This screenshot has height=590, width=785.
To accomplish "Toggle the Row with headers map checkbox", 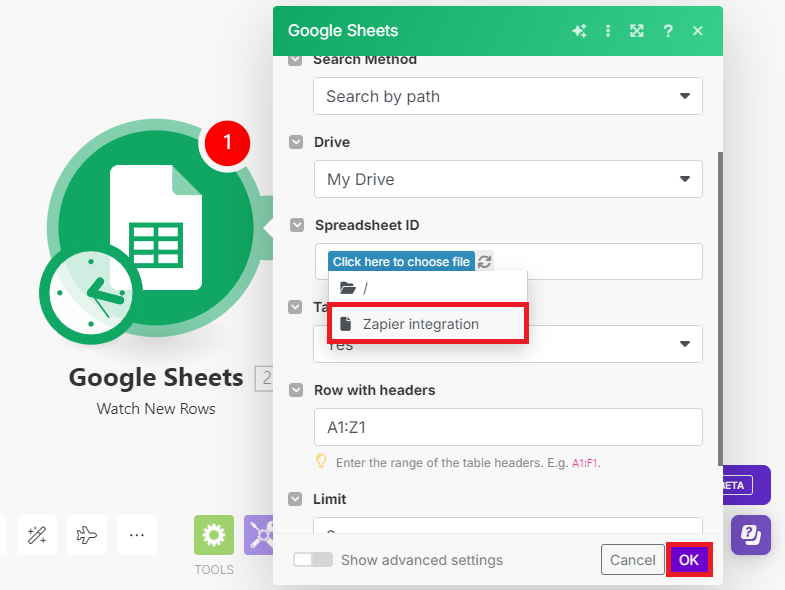I will pos(296,390).
